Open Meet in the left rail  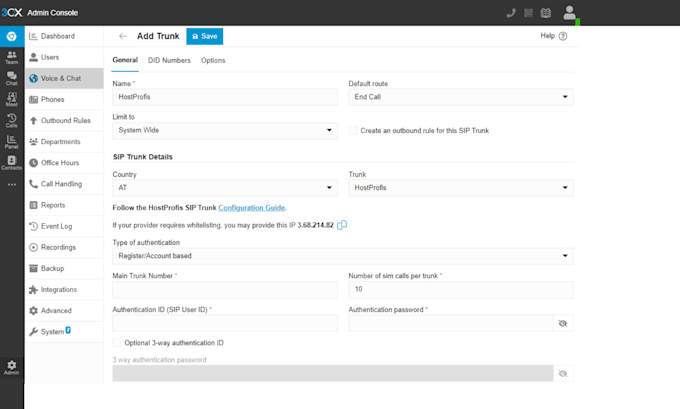[12, 99]
